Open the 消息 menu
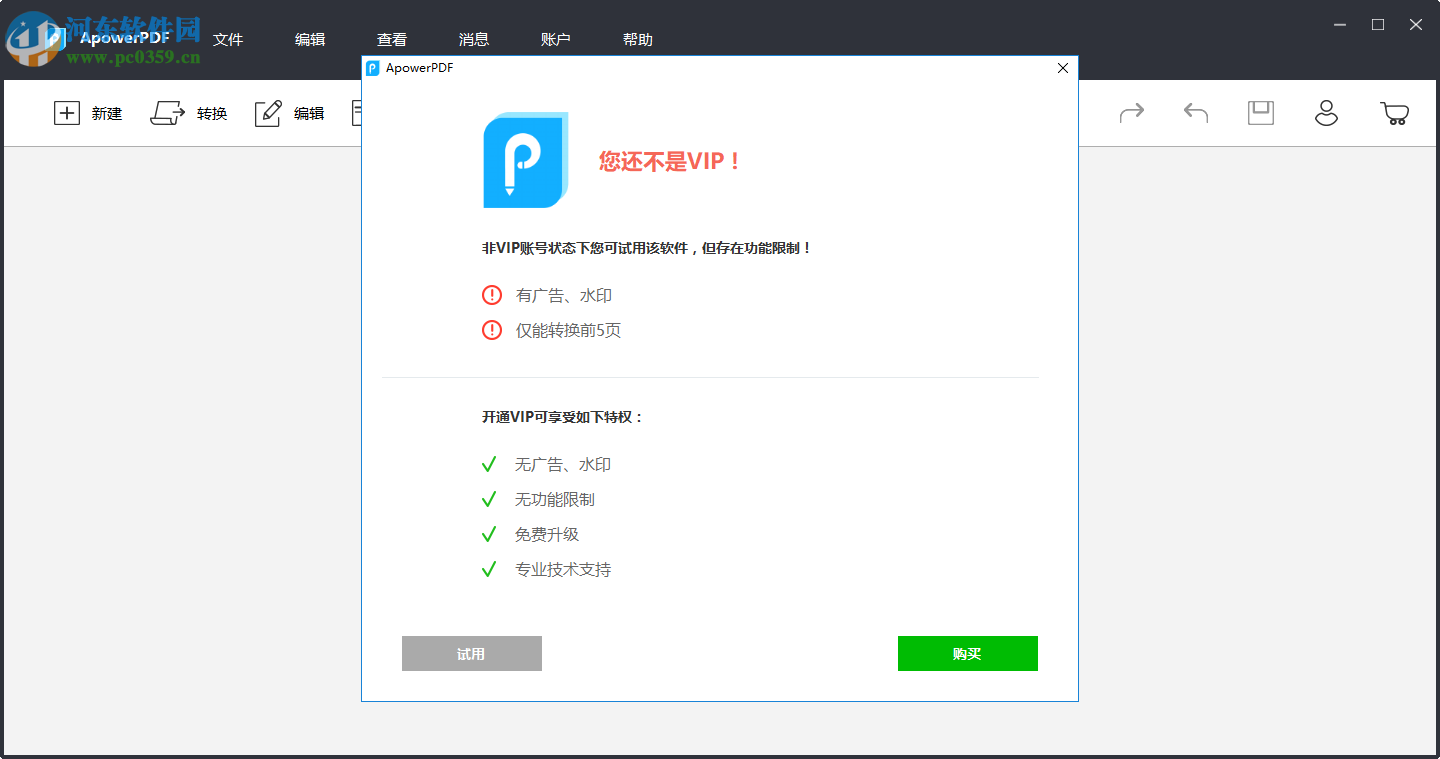 coord(473,39)
